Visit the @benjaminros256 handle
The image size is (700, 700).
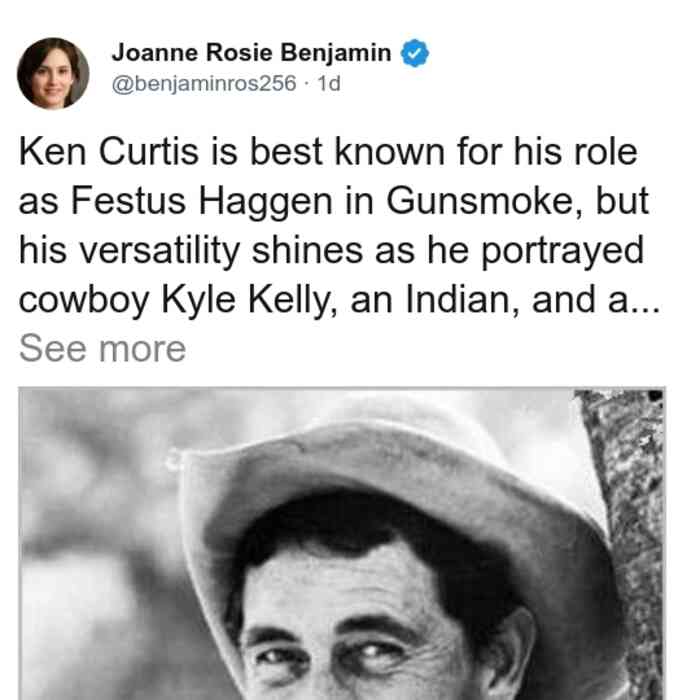tap(204, 83)
